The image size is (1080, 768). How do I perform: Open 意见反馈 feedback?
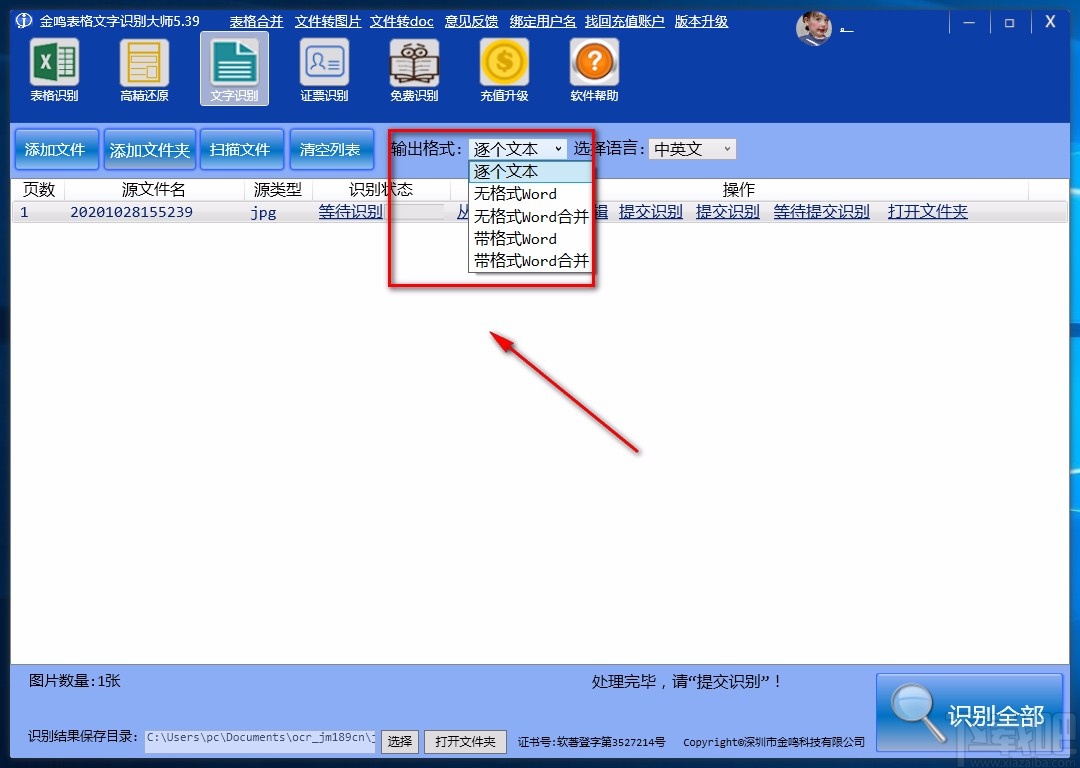point(471,21)
